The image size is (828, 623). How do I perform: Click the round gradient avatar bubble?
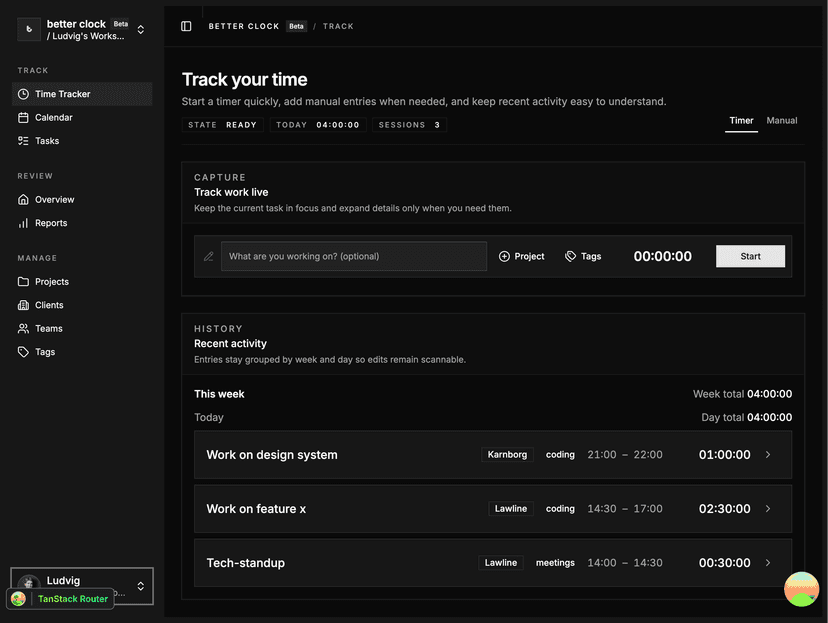coord(801,589)
